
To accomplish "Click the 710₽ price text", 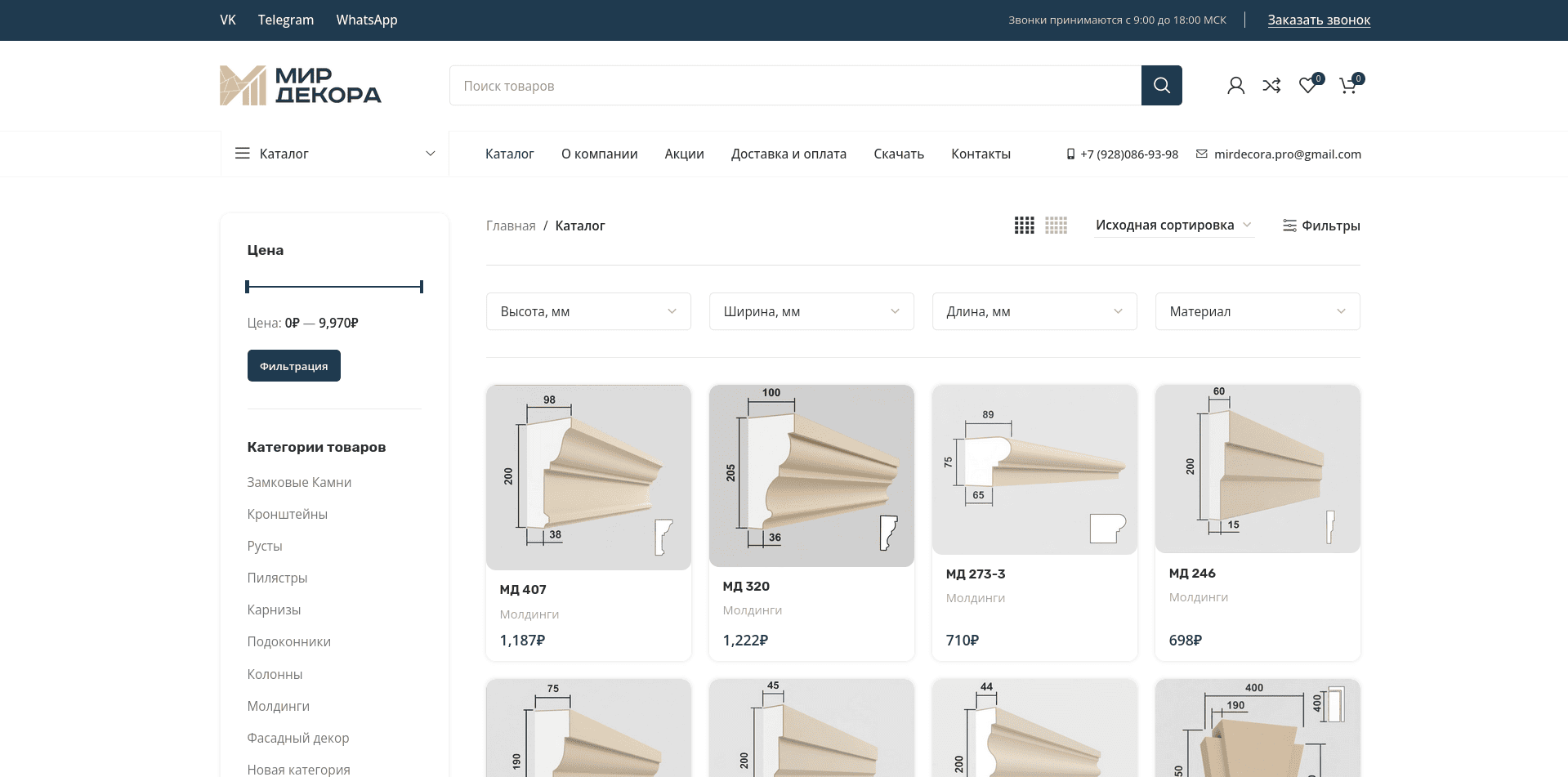I will pos(962,641).
